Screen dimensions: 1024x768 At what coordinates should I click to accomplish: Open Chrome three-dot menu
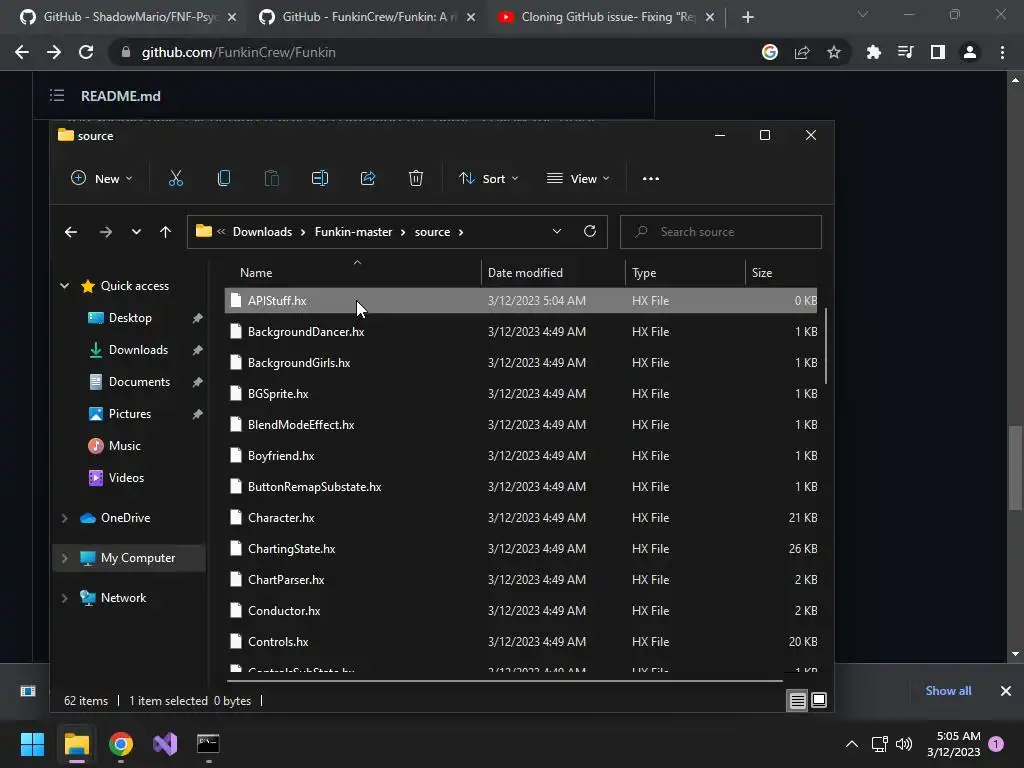pos(1002,52)
